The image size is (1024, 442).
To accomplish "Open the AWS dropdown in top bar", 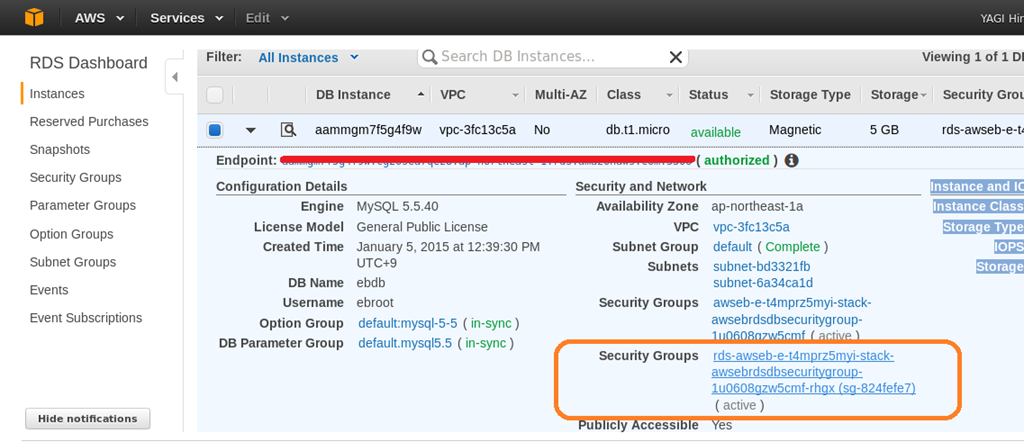I will (100, 18).
